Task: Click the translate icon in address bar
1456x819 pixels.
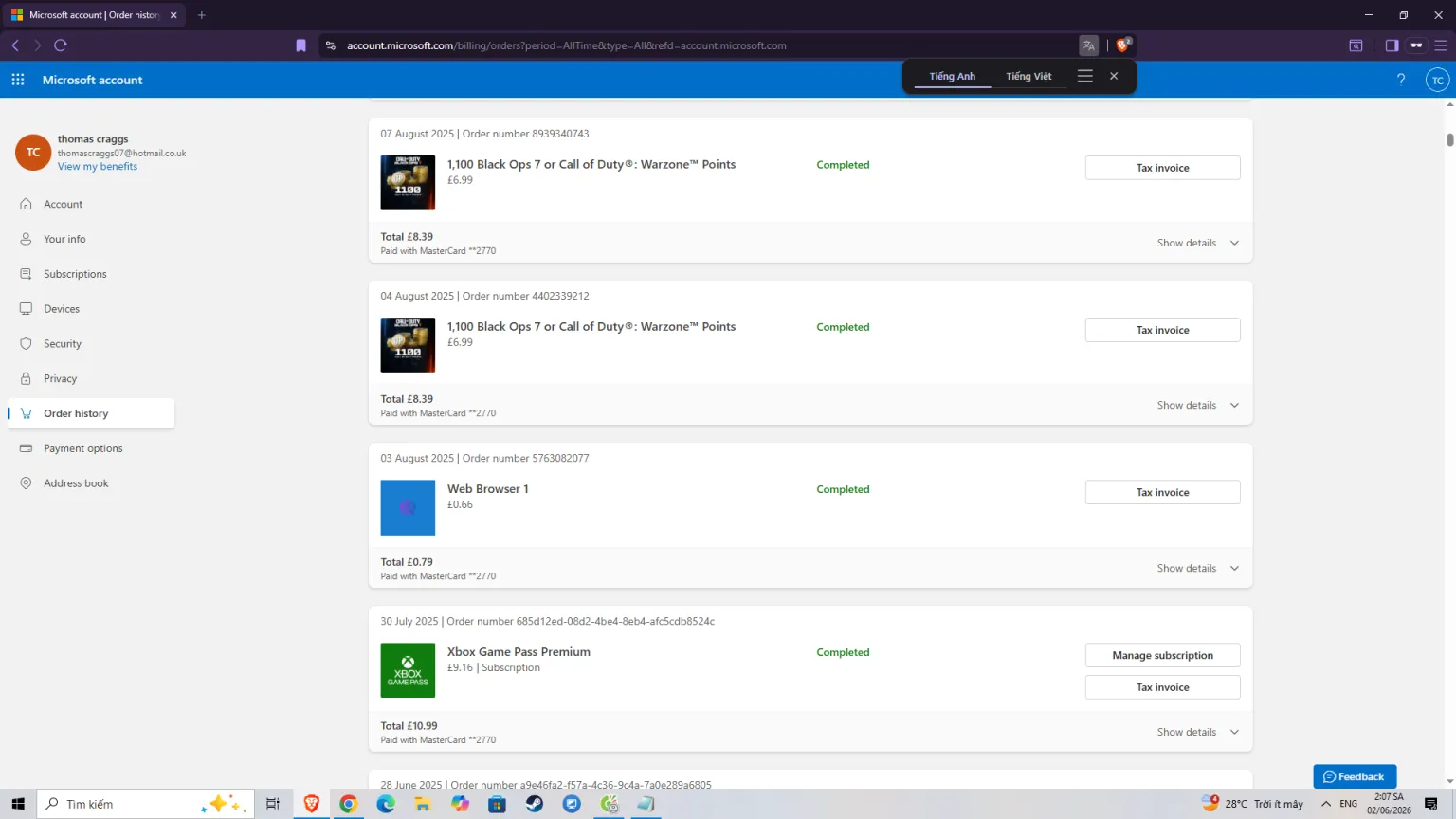Action: [x=1088, y=45]
